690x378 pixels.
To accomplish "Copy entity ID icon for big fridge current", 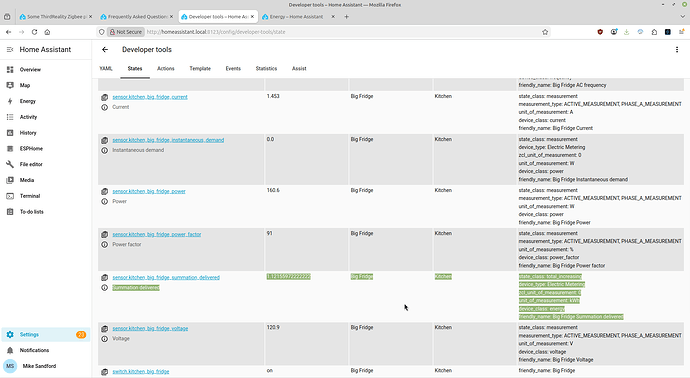I will coord(104,97).
